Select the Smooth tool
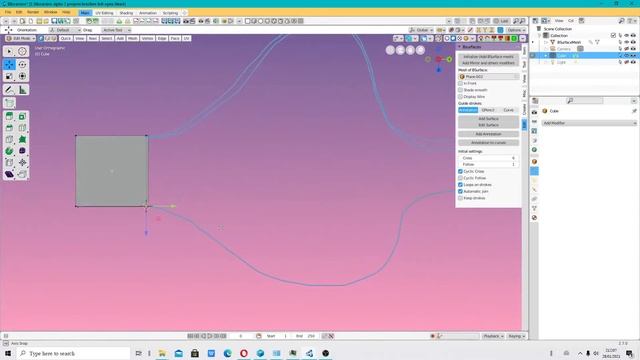The image size is (640, 360). click(22, 151)
